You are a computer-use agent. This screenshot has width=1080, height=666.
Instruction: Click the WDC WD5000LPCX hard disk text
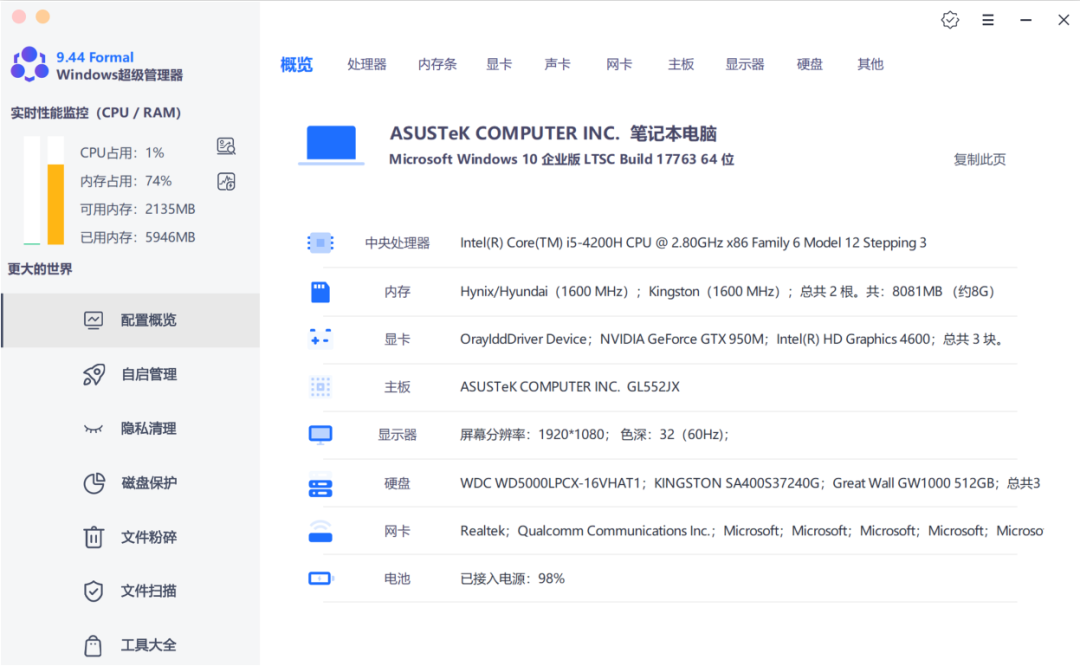tap(550, 483)
